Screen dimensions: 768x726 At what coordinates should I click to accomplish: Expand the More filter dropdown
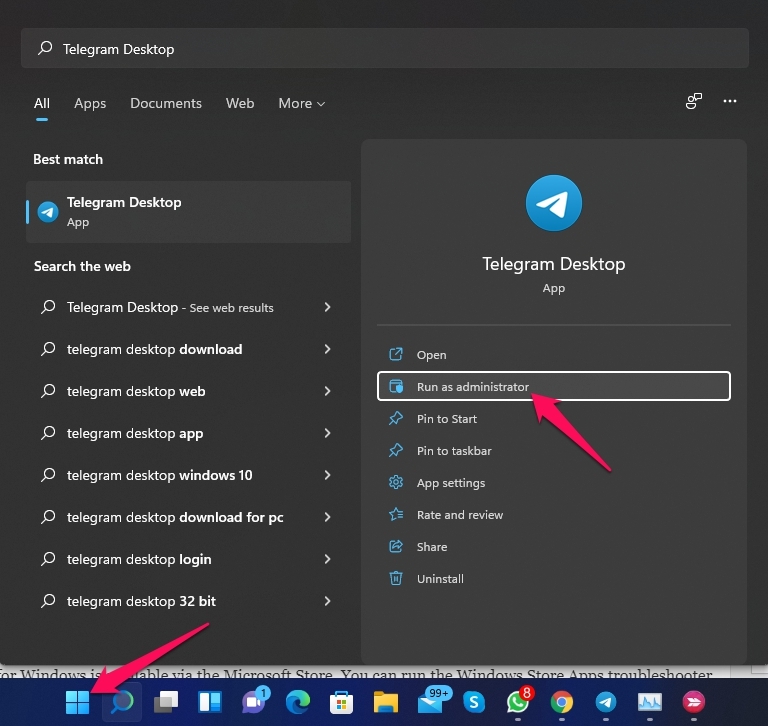(302, 103)
